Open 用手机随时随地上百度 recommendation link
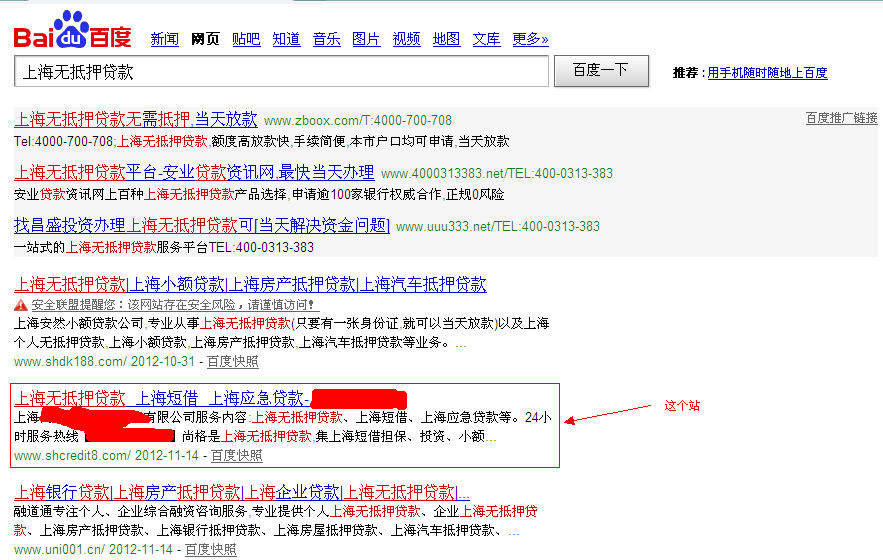 (767, 73)
